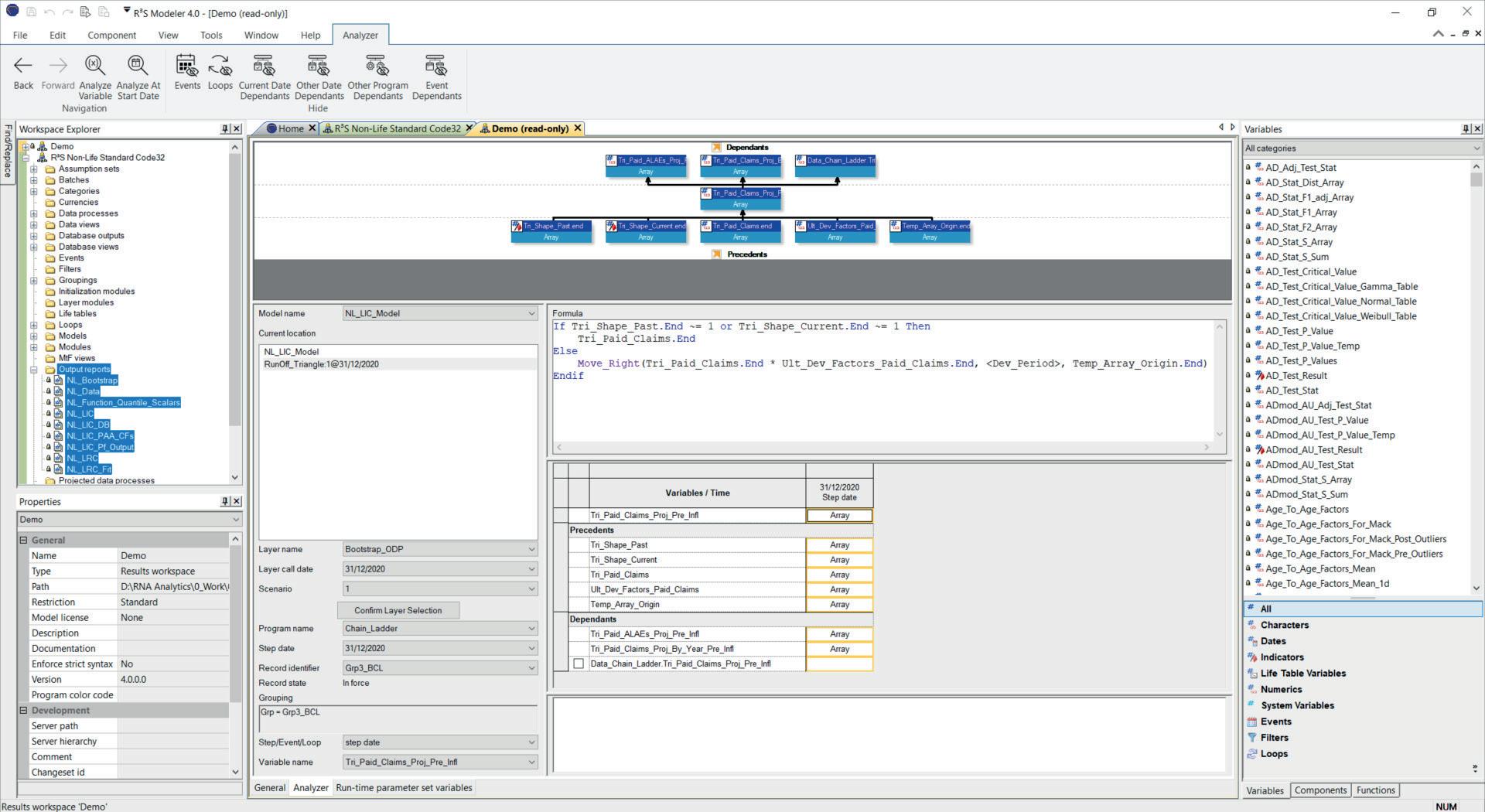Screen dimensions: 1485x812
Task: Expand the Assumption sets folder
Action: 34,169
